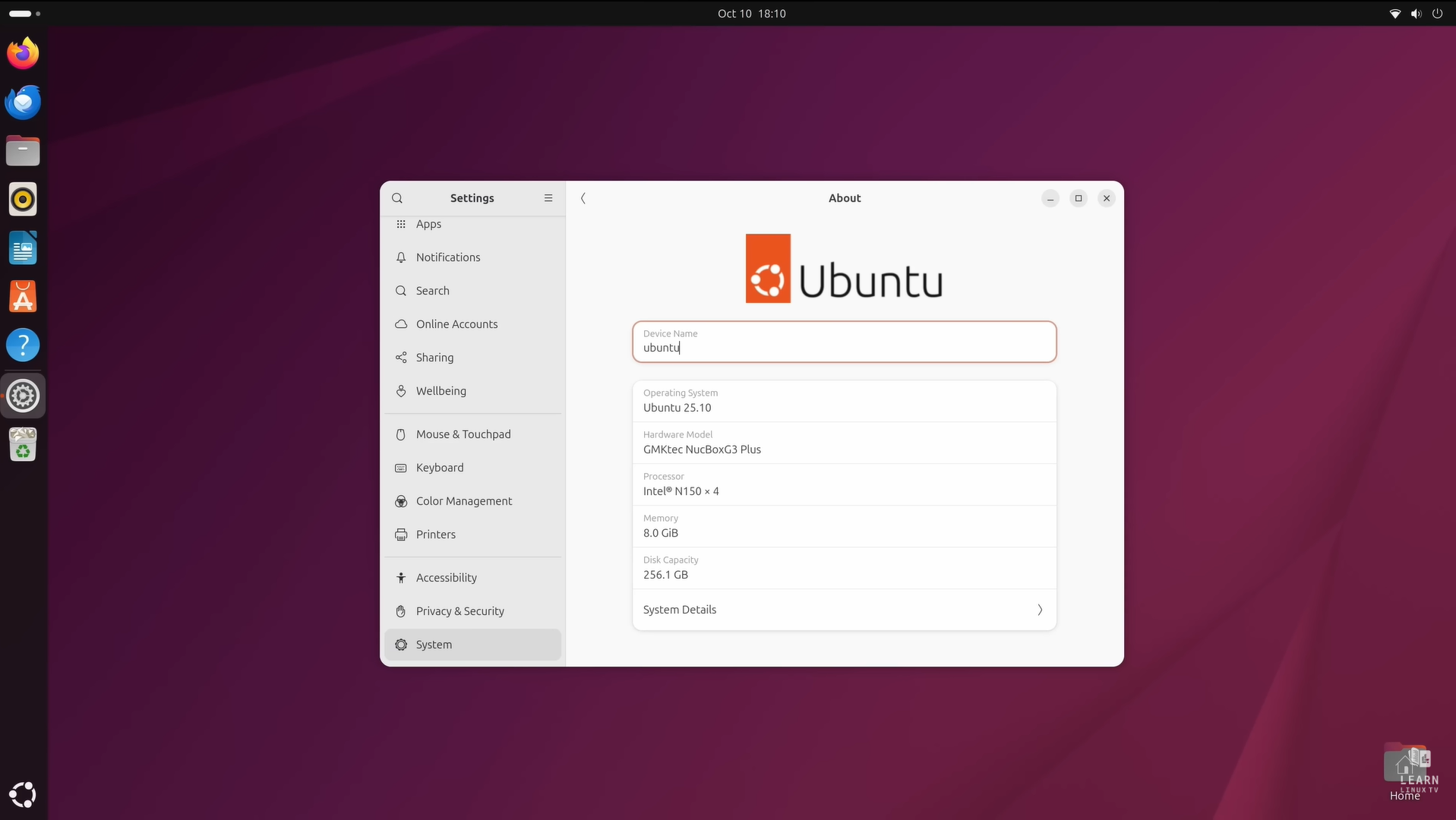Open Apps settings panel
This screenshot has height=820, width=1456.
pyautogui.click(x=472, y=225)
